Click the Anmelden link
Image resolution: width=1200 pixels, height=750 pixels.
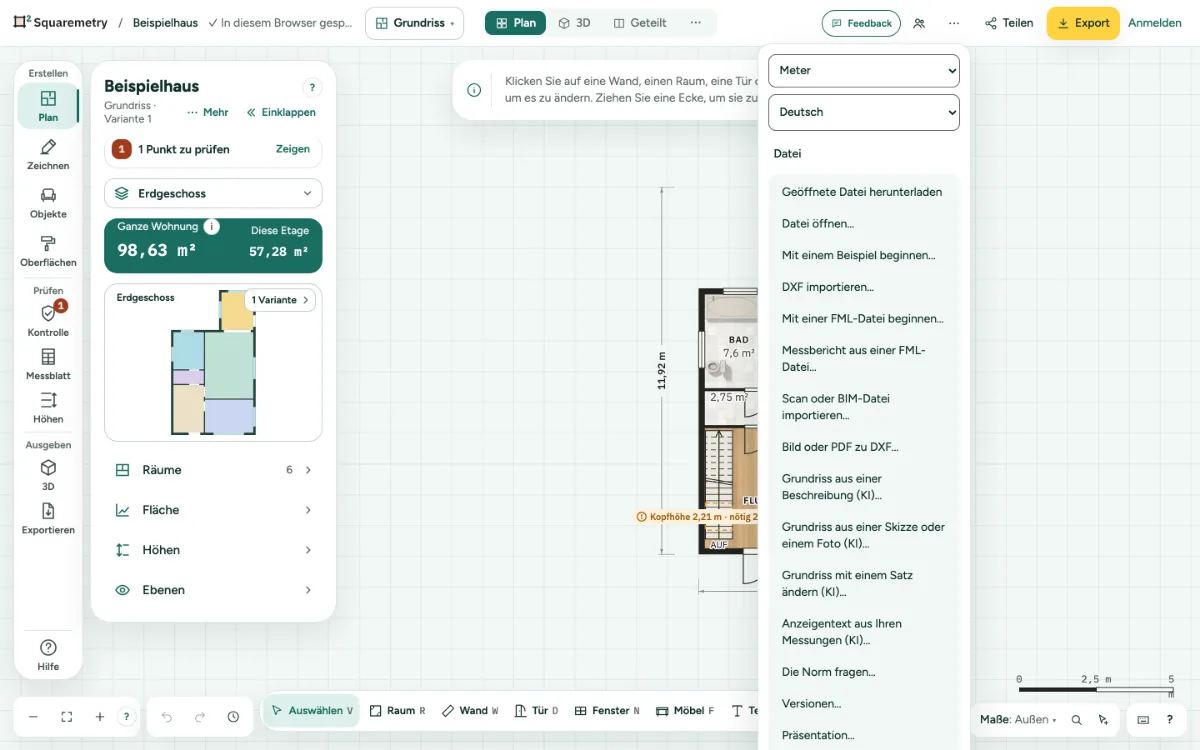click(x=1155, y=23)
